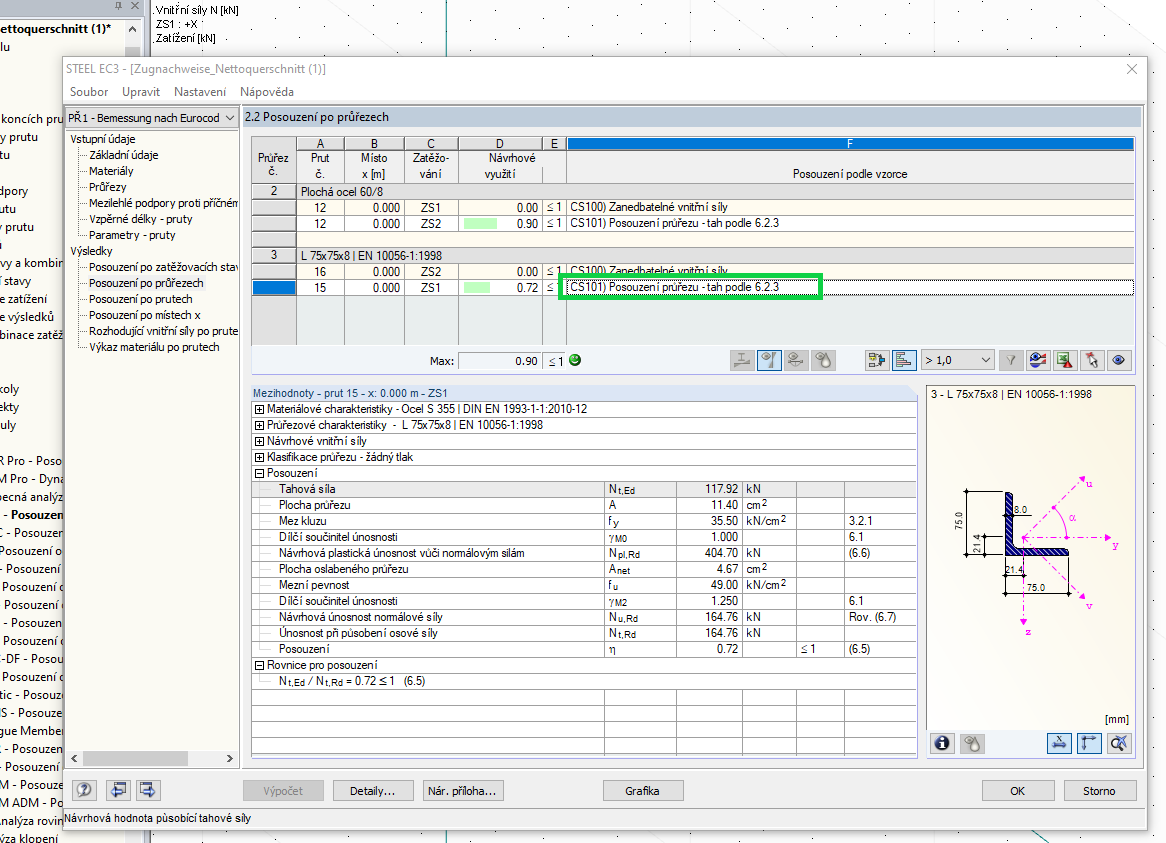Screen dimensions: 1166x843
Task: Collapse Rovnice pro posouzení section
Action: pos(259,665)
